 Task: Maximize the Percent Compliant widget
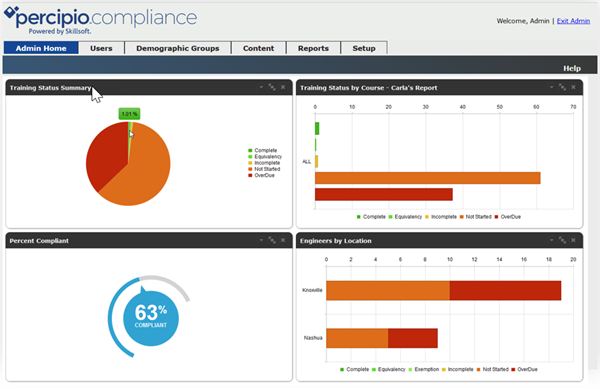click(x=272, y=240)
